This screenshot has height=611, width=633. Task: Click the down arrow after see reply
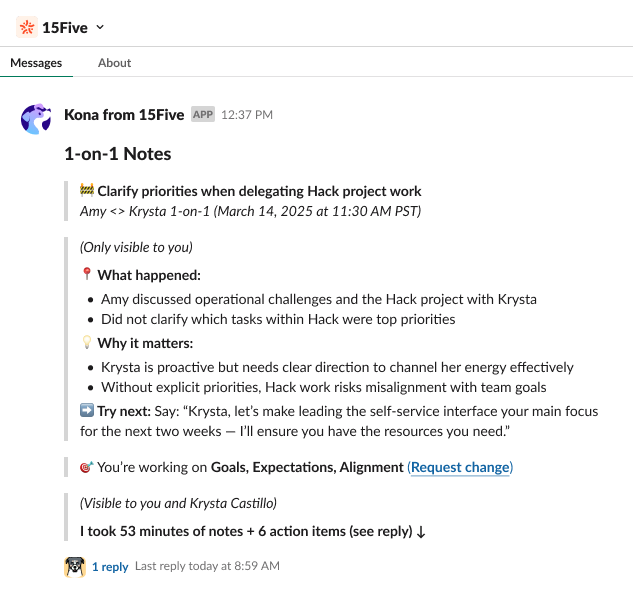[421, 532]
